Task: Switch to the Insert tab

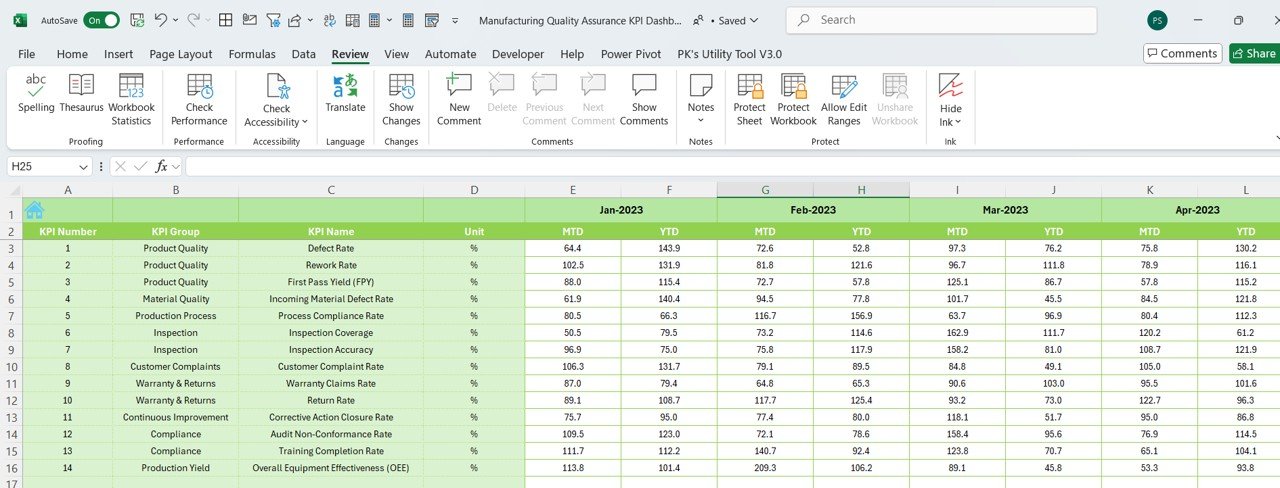Action: pos(118,54)
